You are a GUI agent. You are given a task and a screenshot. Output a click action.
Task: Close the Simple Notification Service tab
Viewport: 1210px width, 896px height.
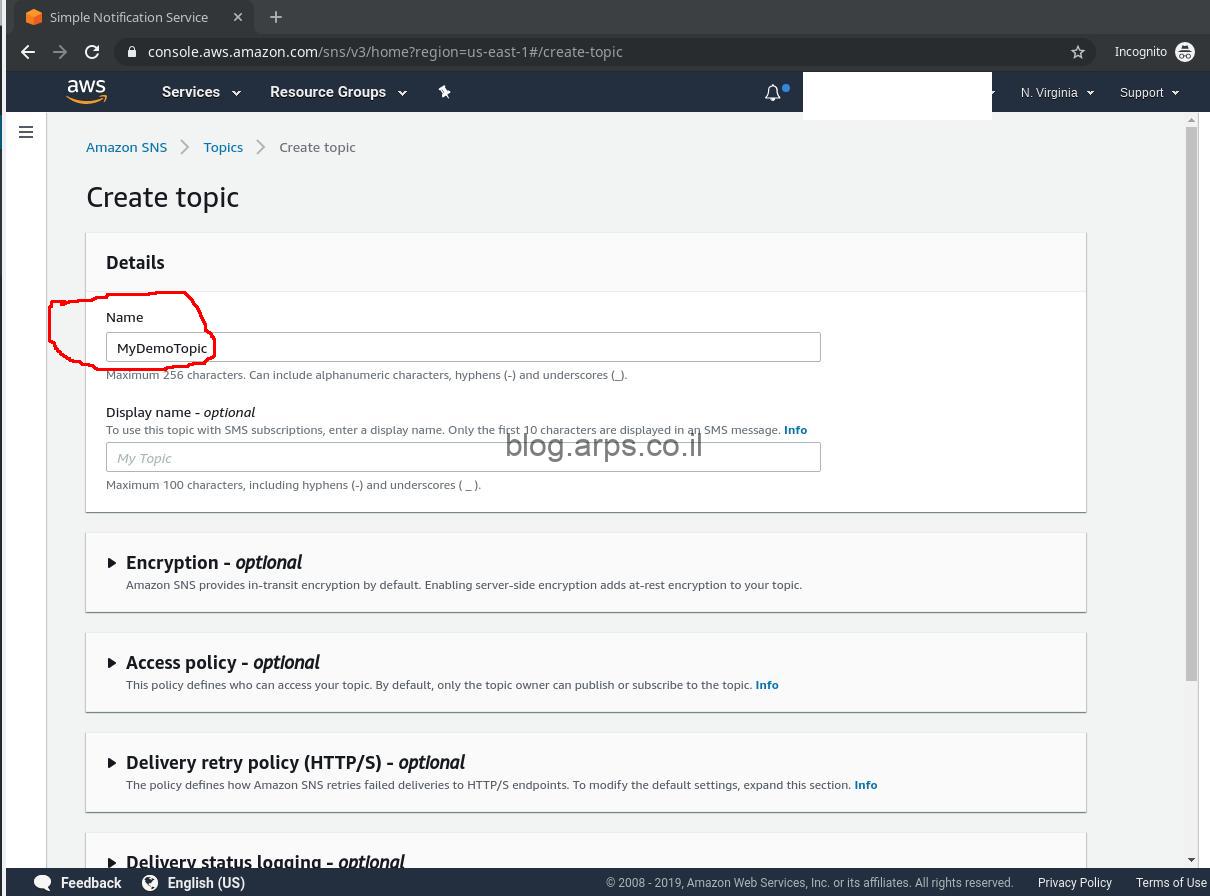pyautogui.click(x=237, y=17)
